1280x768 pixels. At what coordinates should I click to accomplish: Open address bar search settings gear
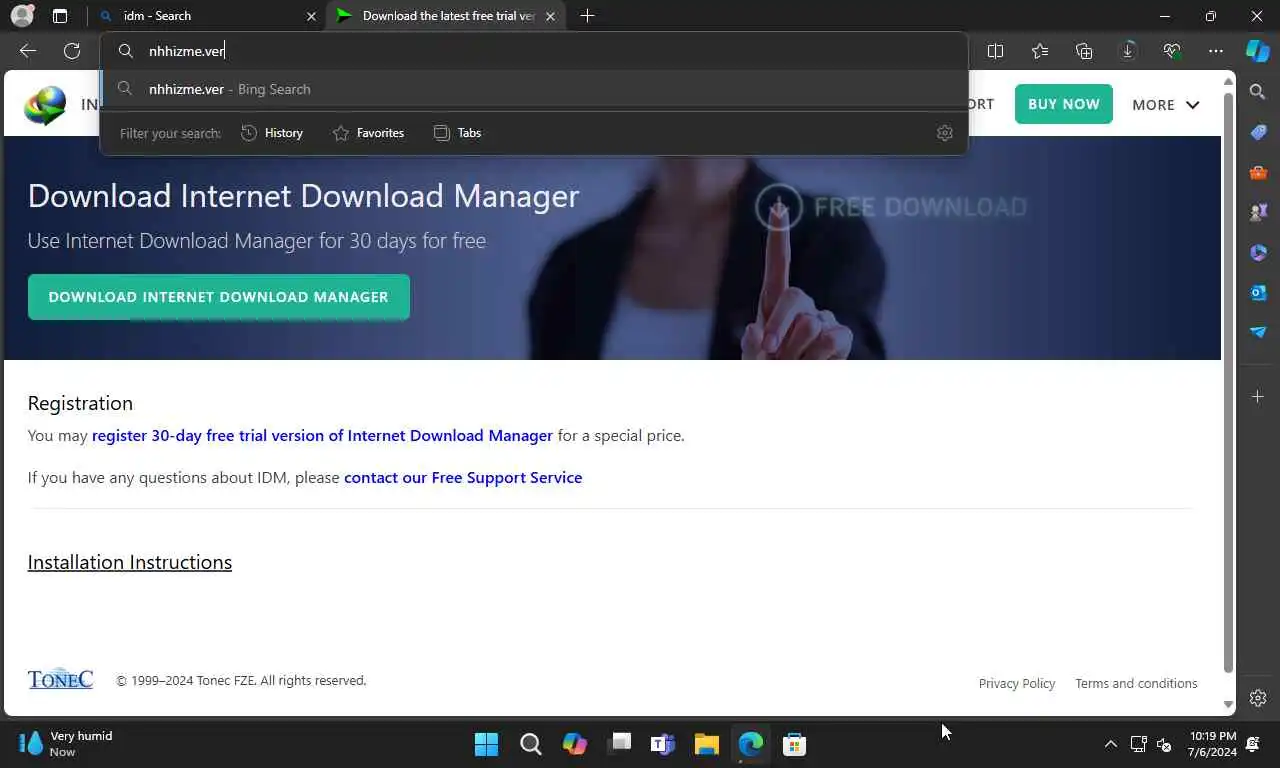point(944,133)
